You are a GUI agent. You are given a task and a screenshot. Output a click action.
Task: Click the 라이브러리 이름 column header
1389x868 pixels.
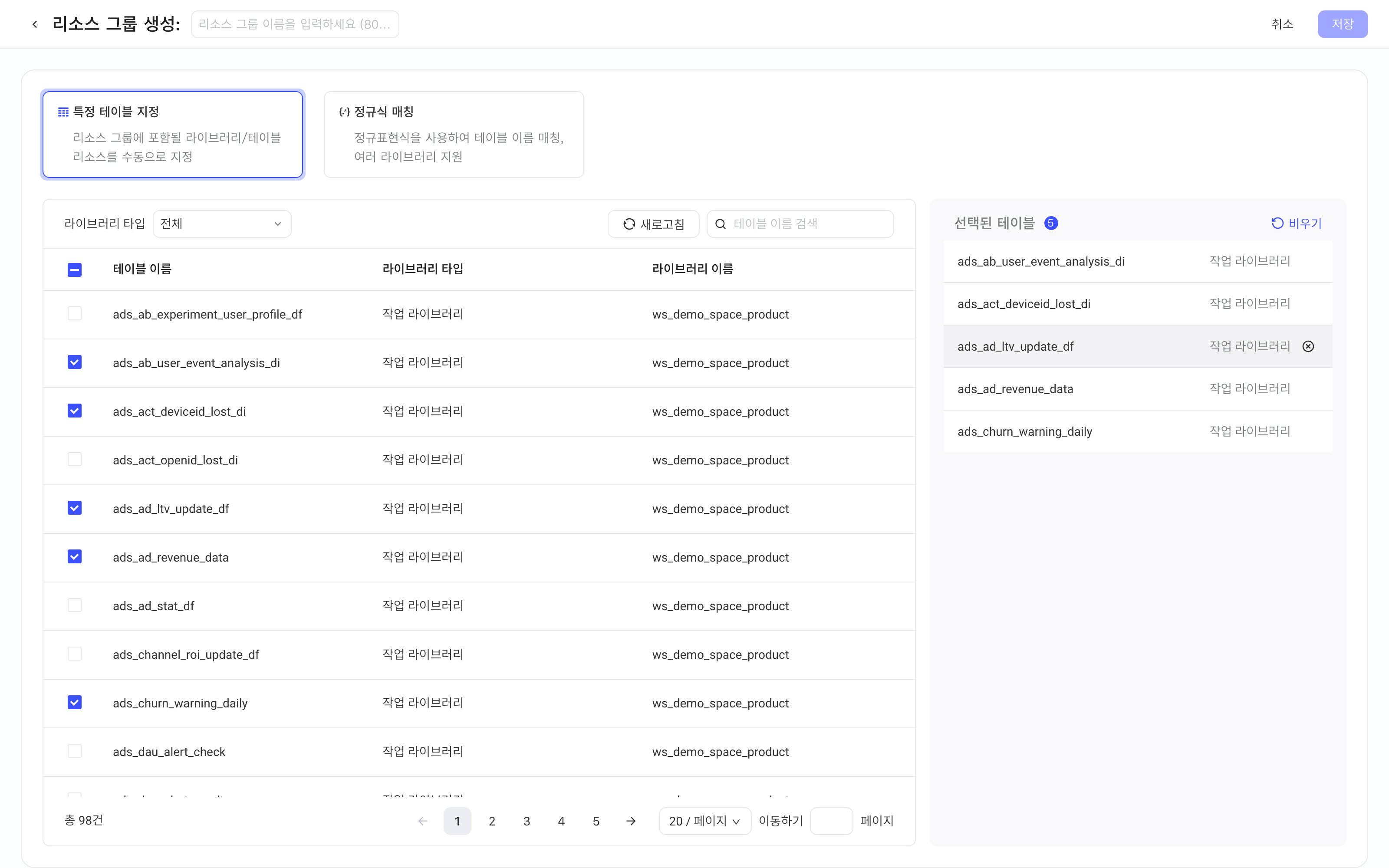tap(692, 269)
